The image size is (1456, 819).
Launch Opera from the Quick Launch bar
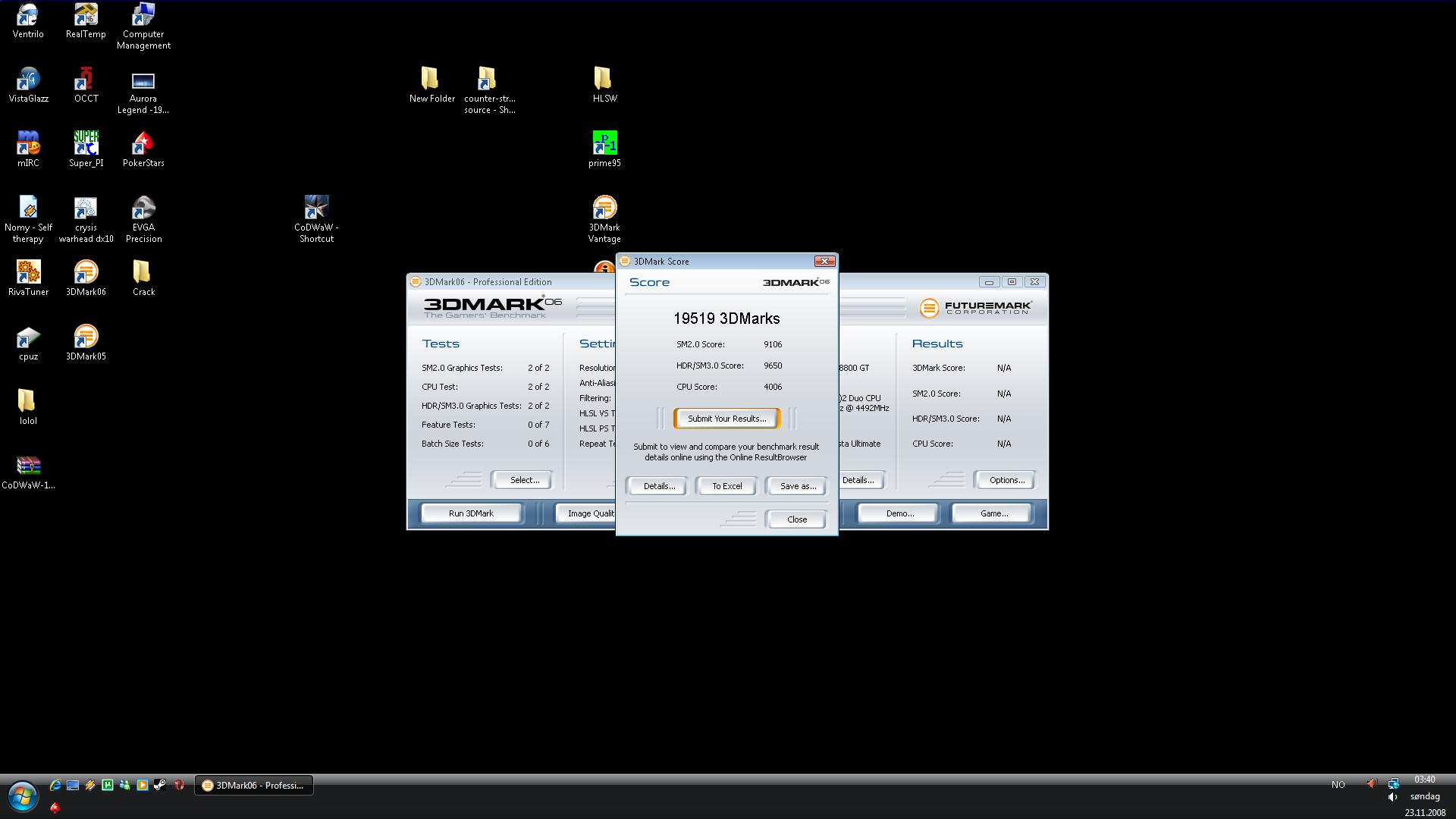(179, 786)
